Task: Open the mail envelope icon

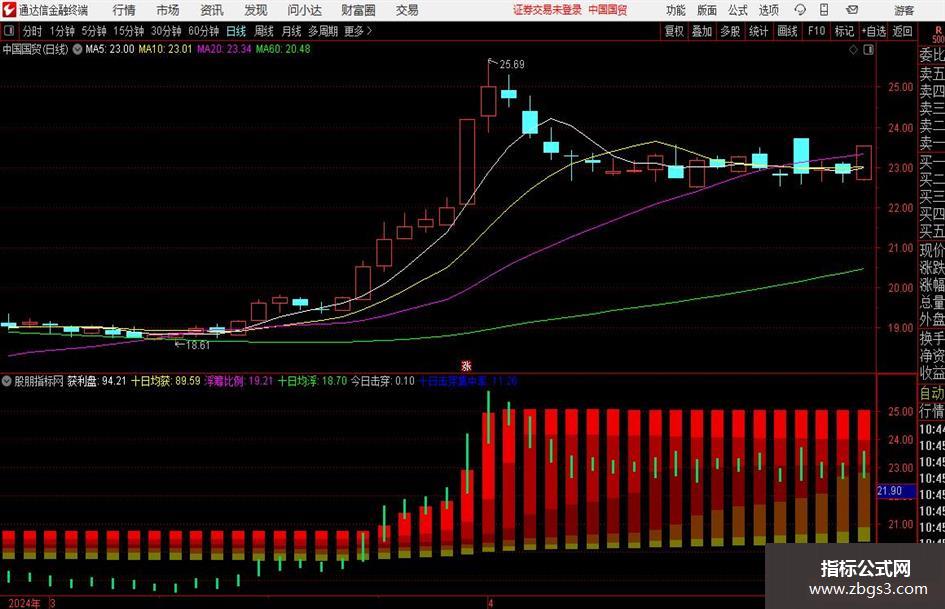Action: pos(852,10)
